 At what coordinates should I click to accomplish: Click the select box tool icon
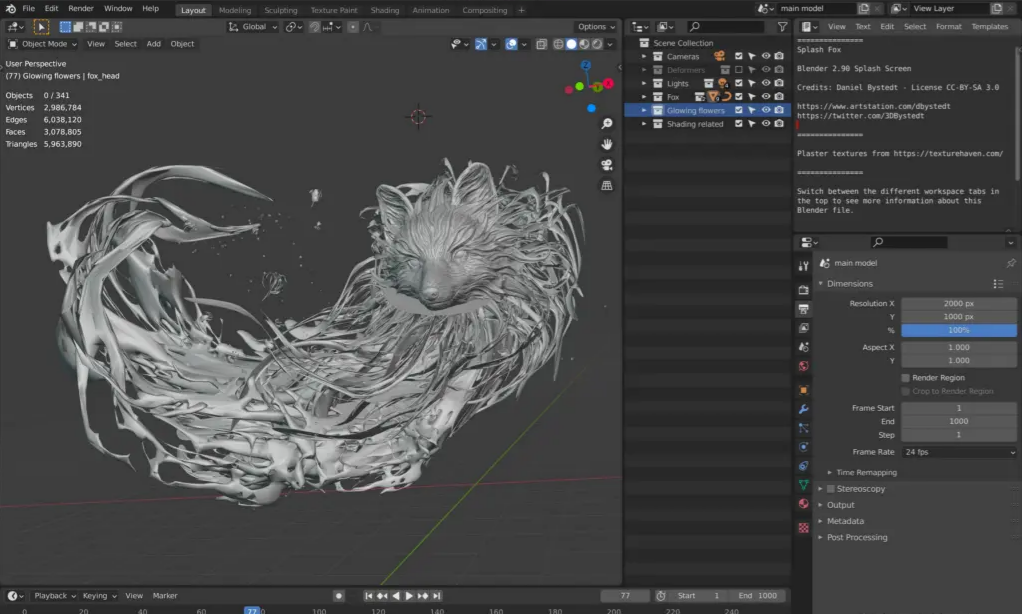tap(40, 27)
